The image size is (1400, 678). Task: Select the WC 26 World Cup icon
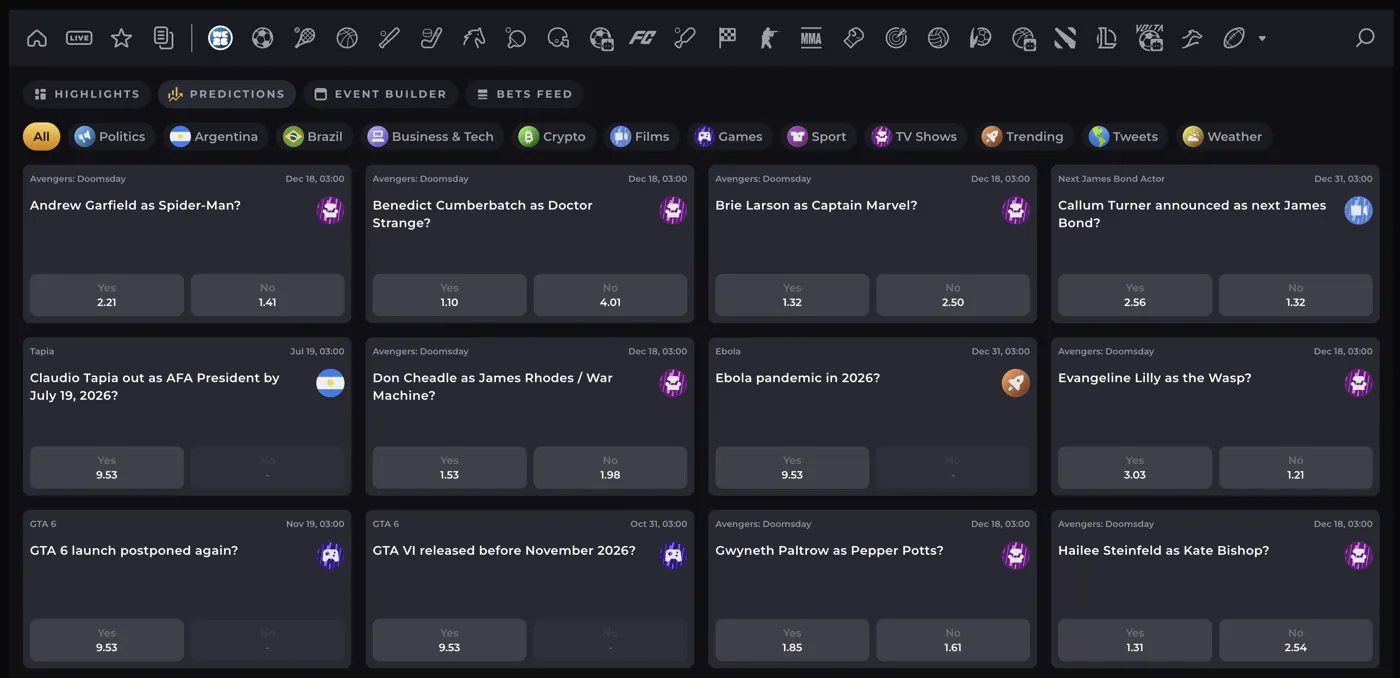point(220,38)
